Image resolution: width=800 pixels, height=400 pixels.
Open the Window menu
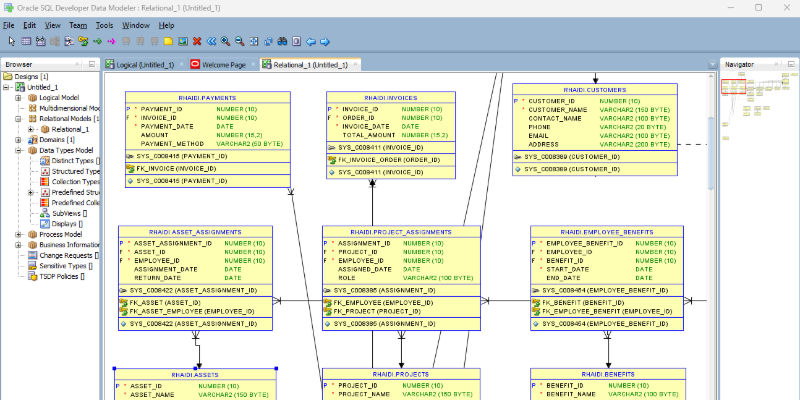pyautogui.click(x=136, y=25)
